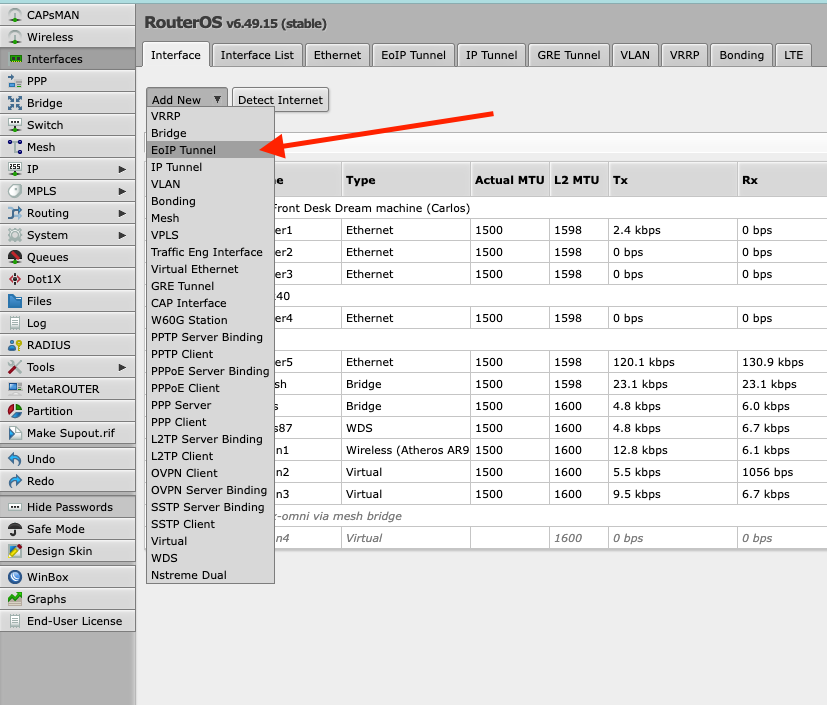
Task: Switch to the IP Tunnel tab
Action: click(x=492, y=55)
